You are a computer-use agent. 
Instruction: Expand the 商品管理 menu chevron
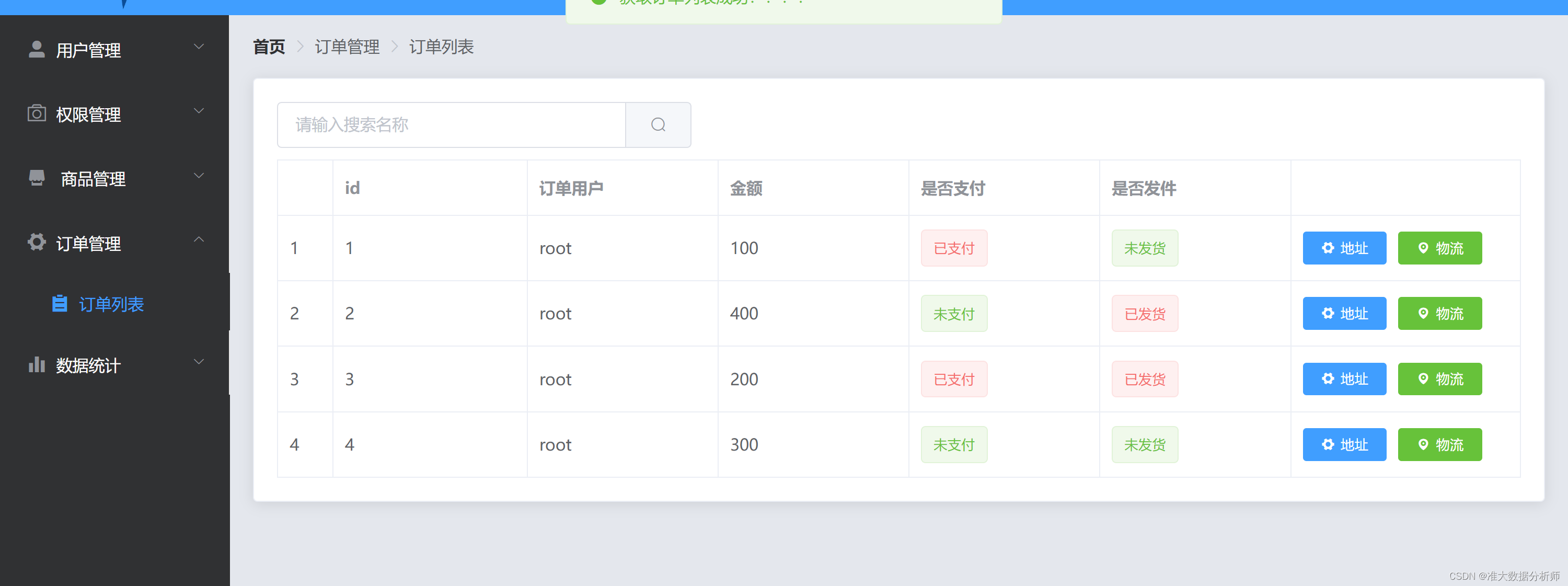click(199, 176)
